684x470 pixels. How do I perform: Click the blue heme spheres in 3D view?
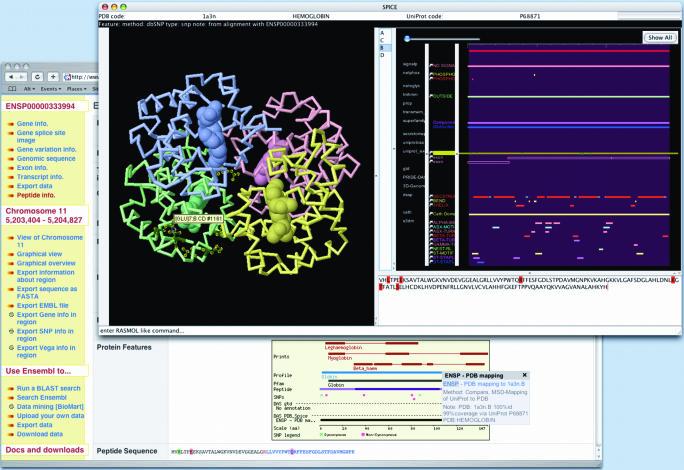point(212,133)
